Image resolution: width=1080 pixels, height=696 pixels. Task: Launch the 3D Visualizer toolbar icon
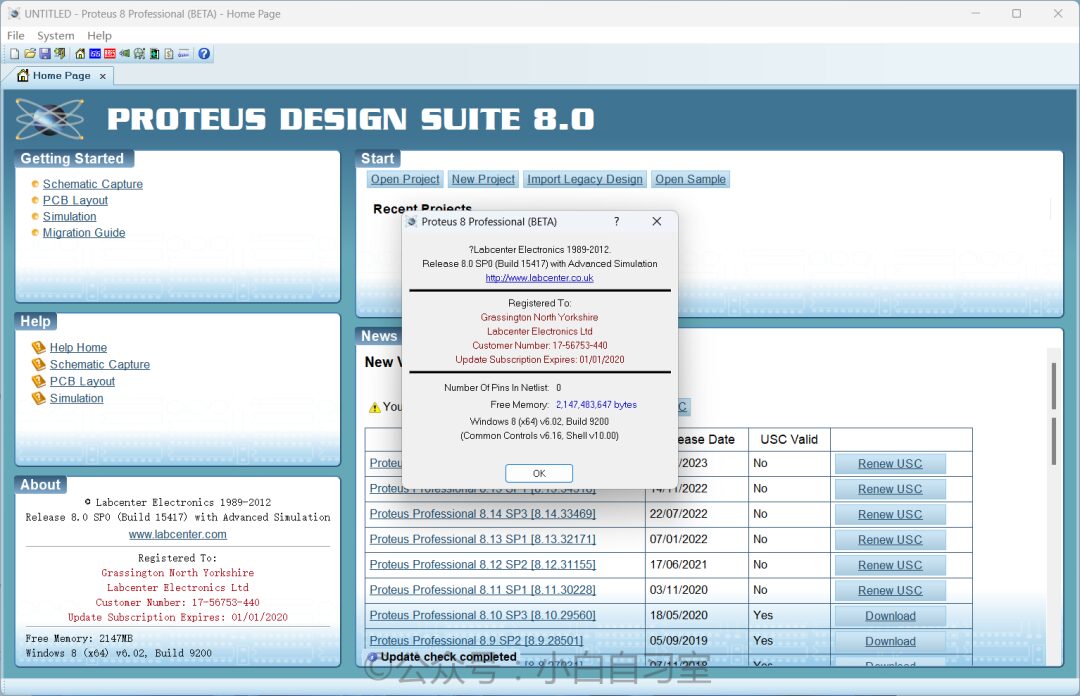[x=125, y=54]
